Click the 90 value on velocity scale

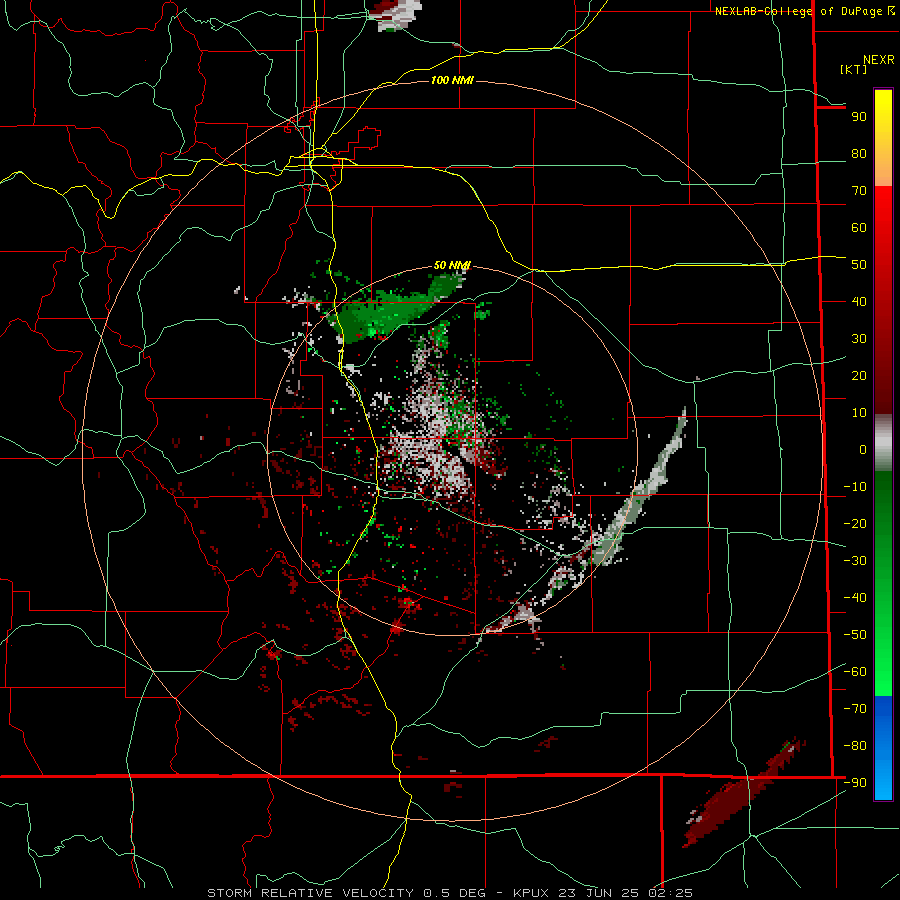(x=859, y=117)
